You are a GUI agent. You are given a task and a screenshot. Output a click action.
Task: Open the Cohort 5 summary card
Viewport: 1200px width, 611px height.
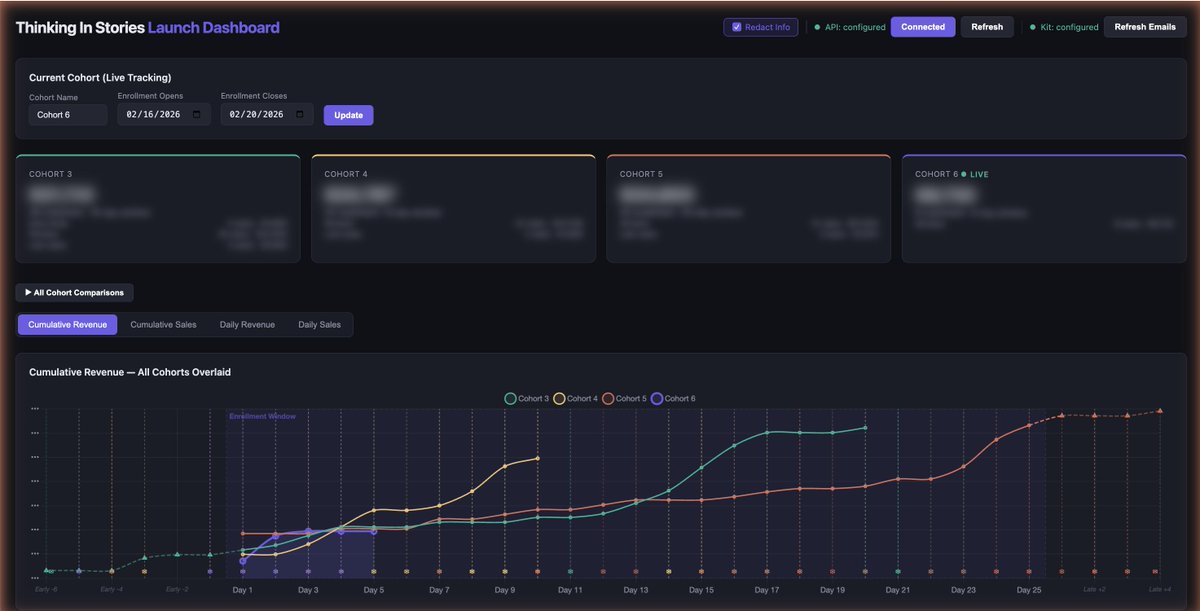click(749, 209)
